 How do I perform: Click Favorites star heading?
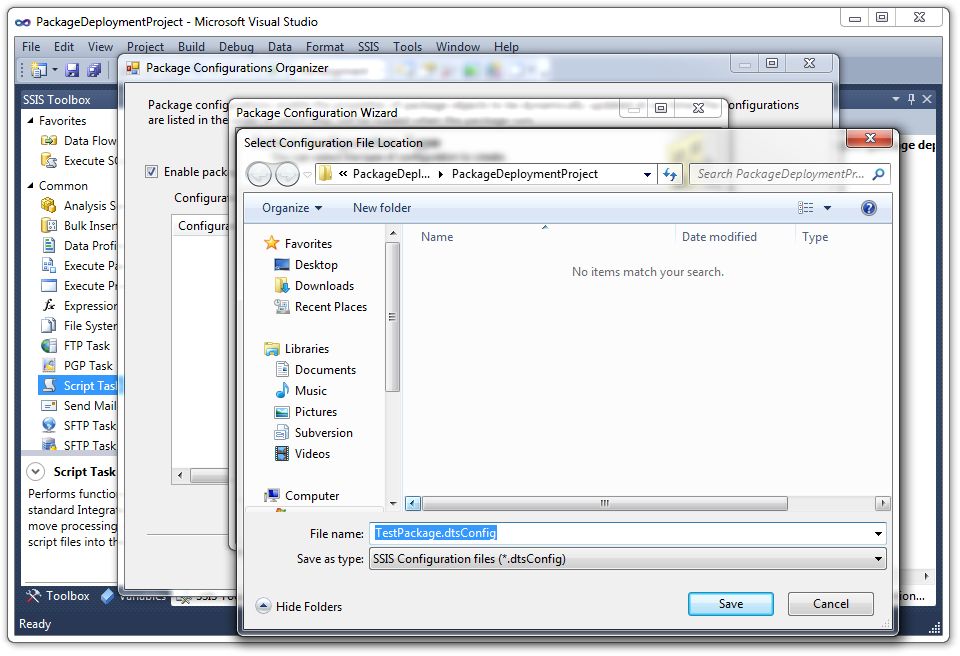298,243
